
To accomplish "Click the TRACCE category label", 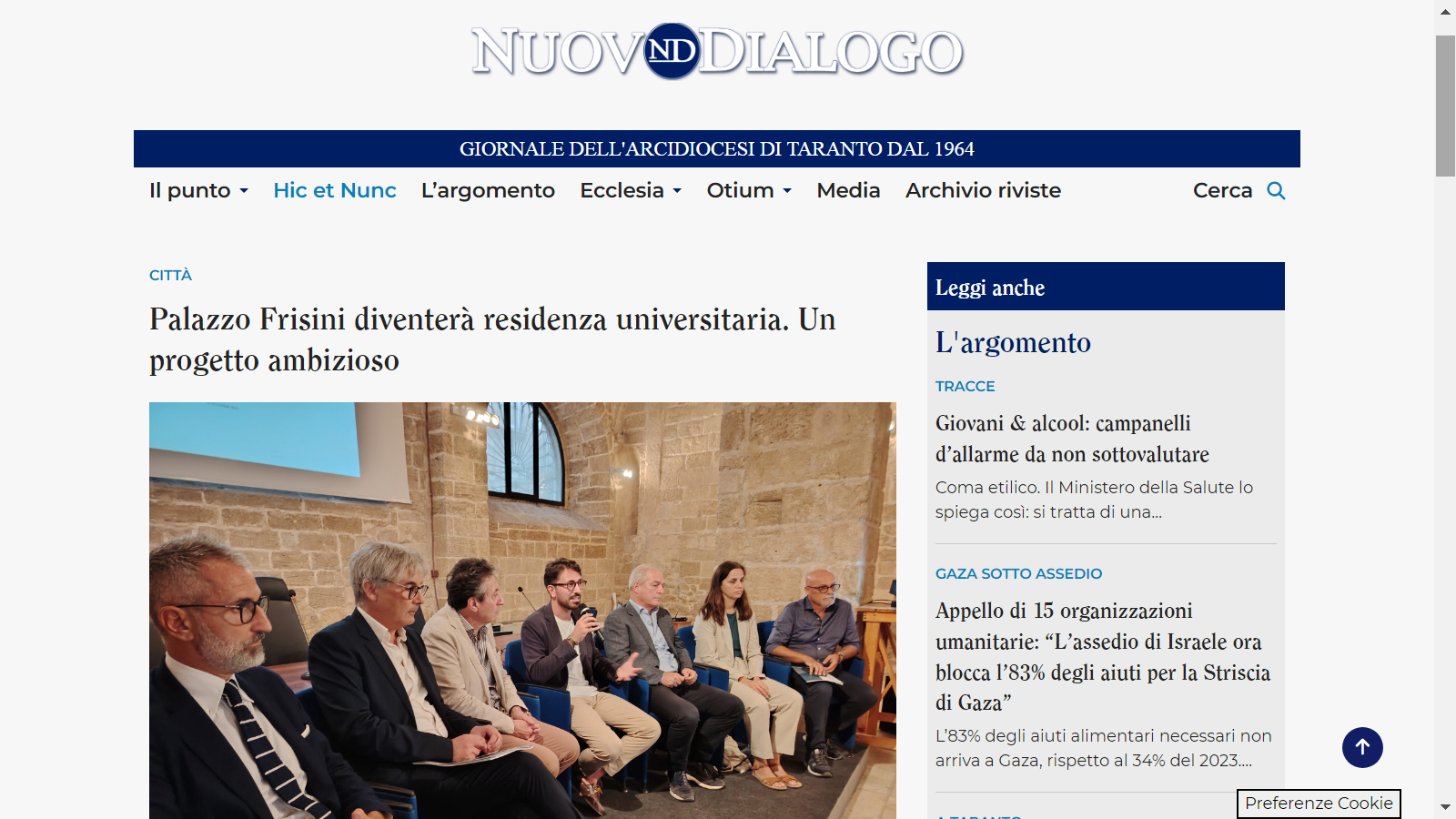I will (965, 386).
